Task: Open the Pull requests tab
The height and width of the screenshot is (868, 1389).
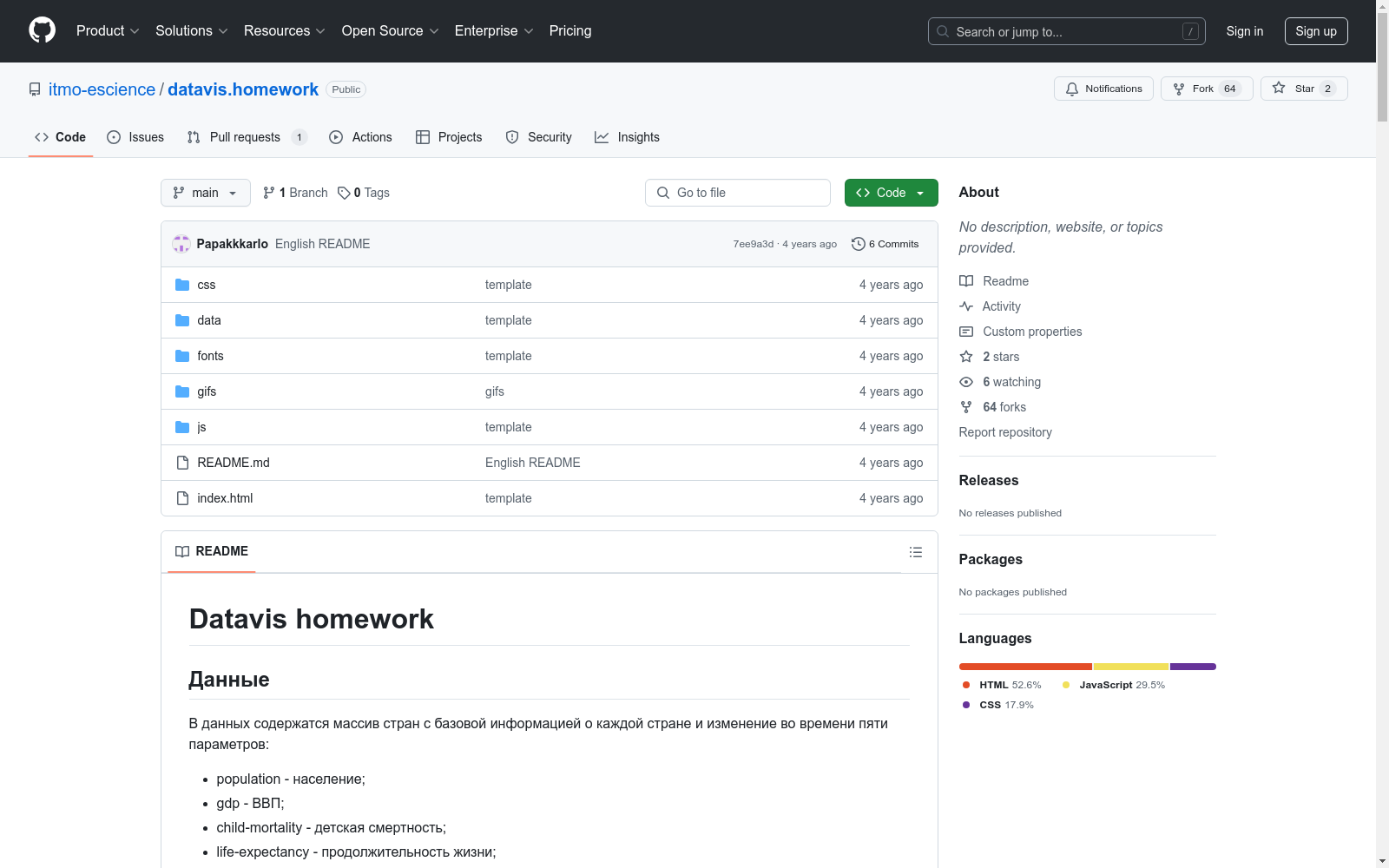Action: pos(247,137)
